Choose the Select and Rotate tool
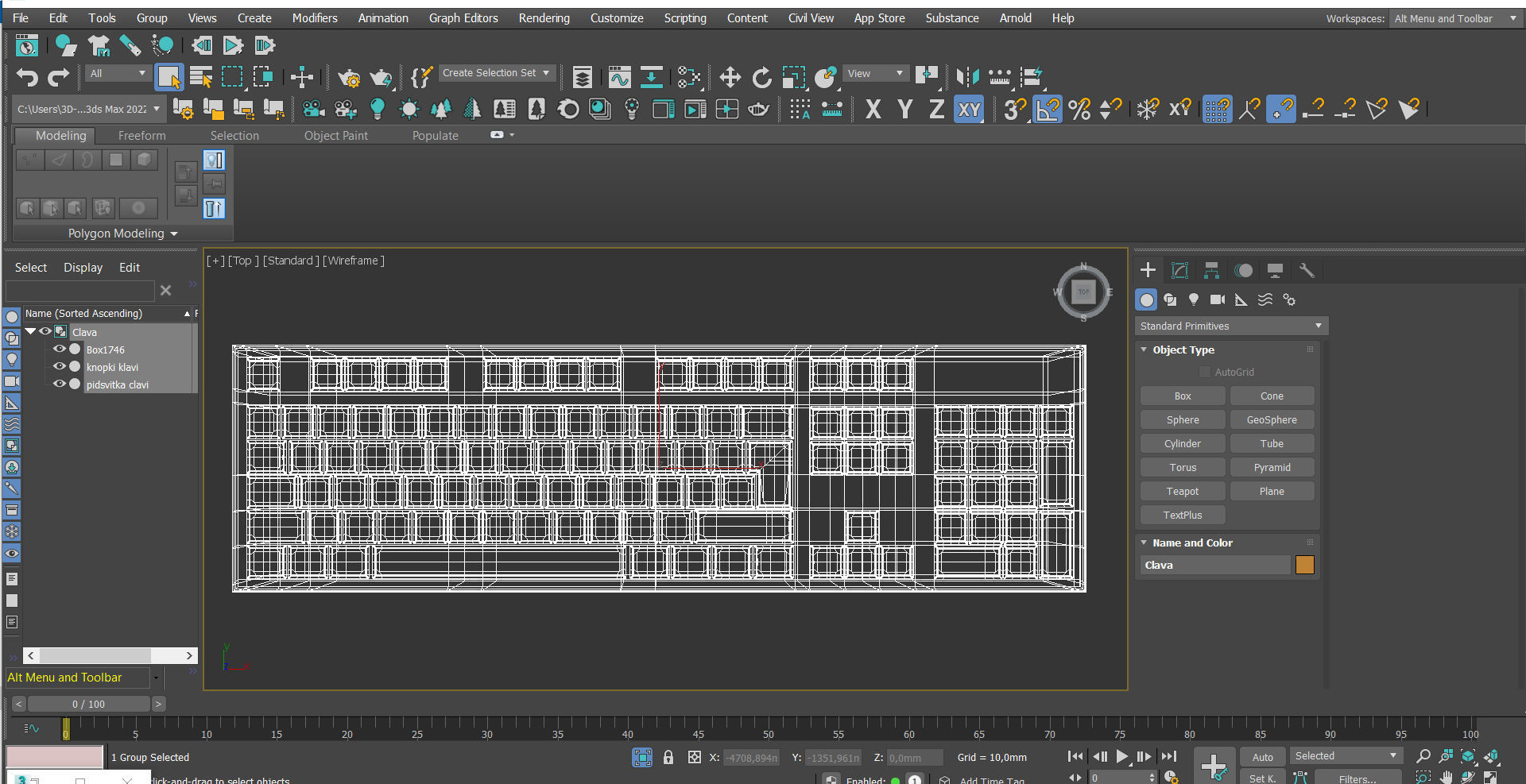The image size is (1526, 784). pos(761,77)
